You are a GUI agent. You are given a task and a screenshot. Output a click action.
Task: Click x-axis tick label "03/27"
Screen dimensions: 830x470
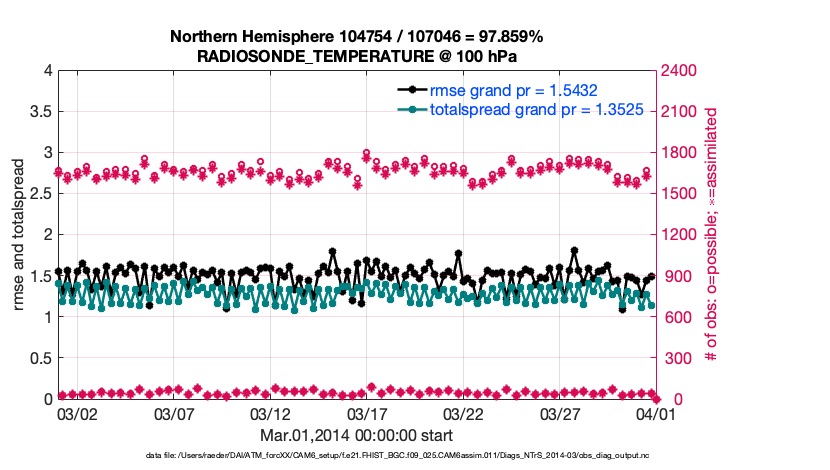pyautogui.click(x=560, y=414)
